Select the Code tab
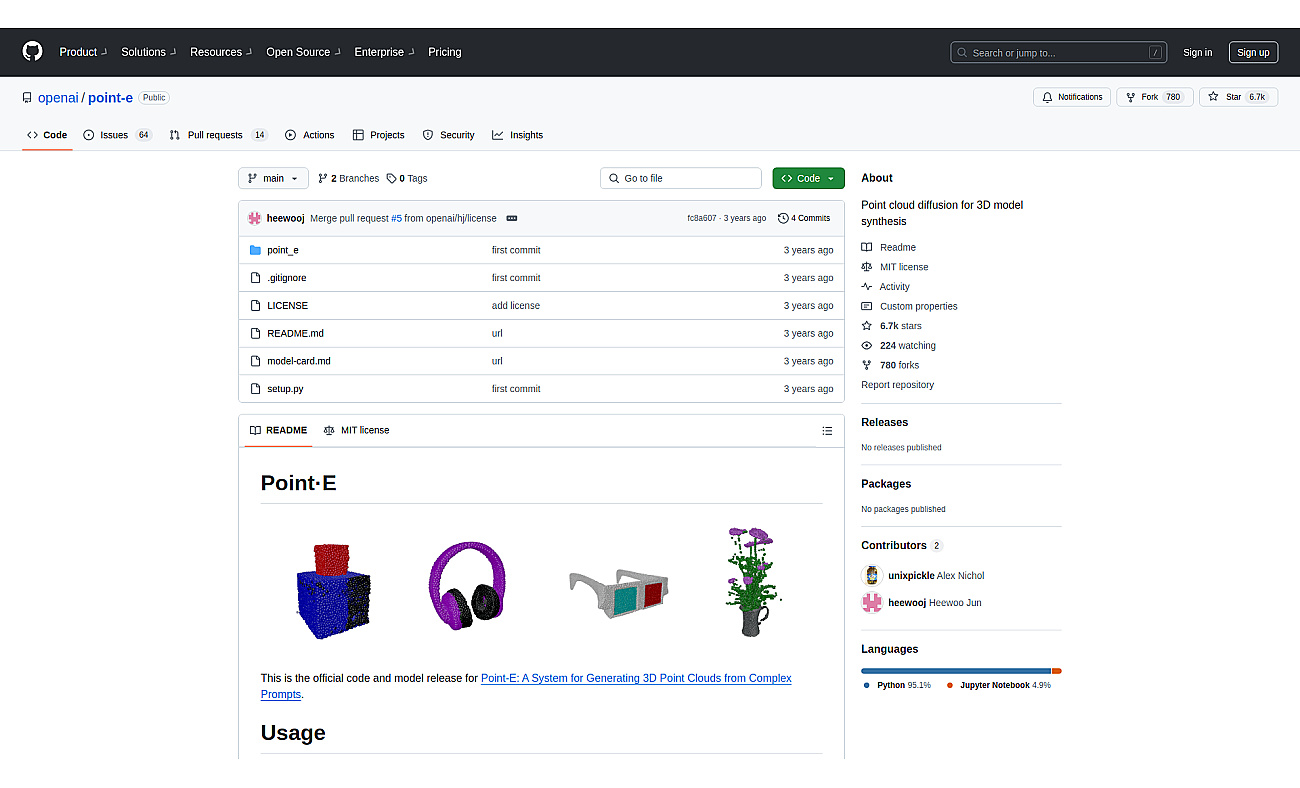 [47, 135]
